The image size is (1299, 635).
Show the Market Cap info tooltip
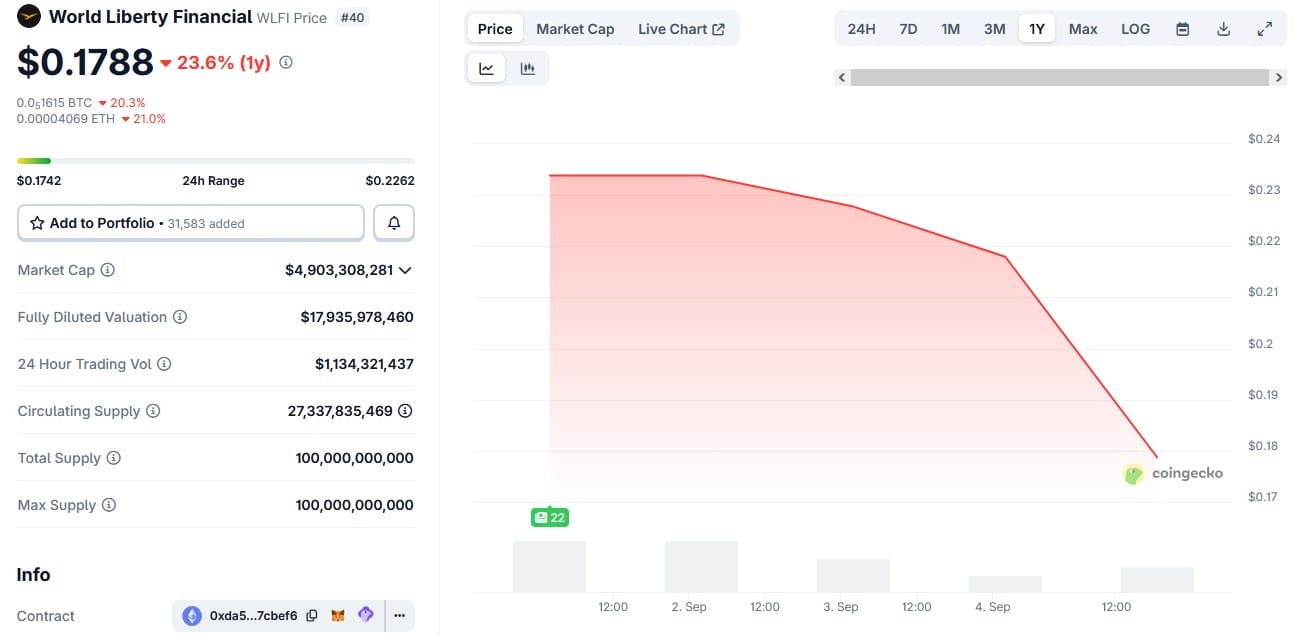[x=108, y=270]
